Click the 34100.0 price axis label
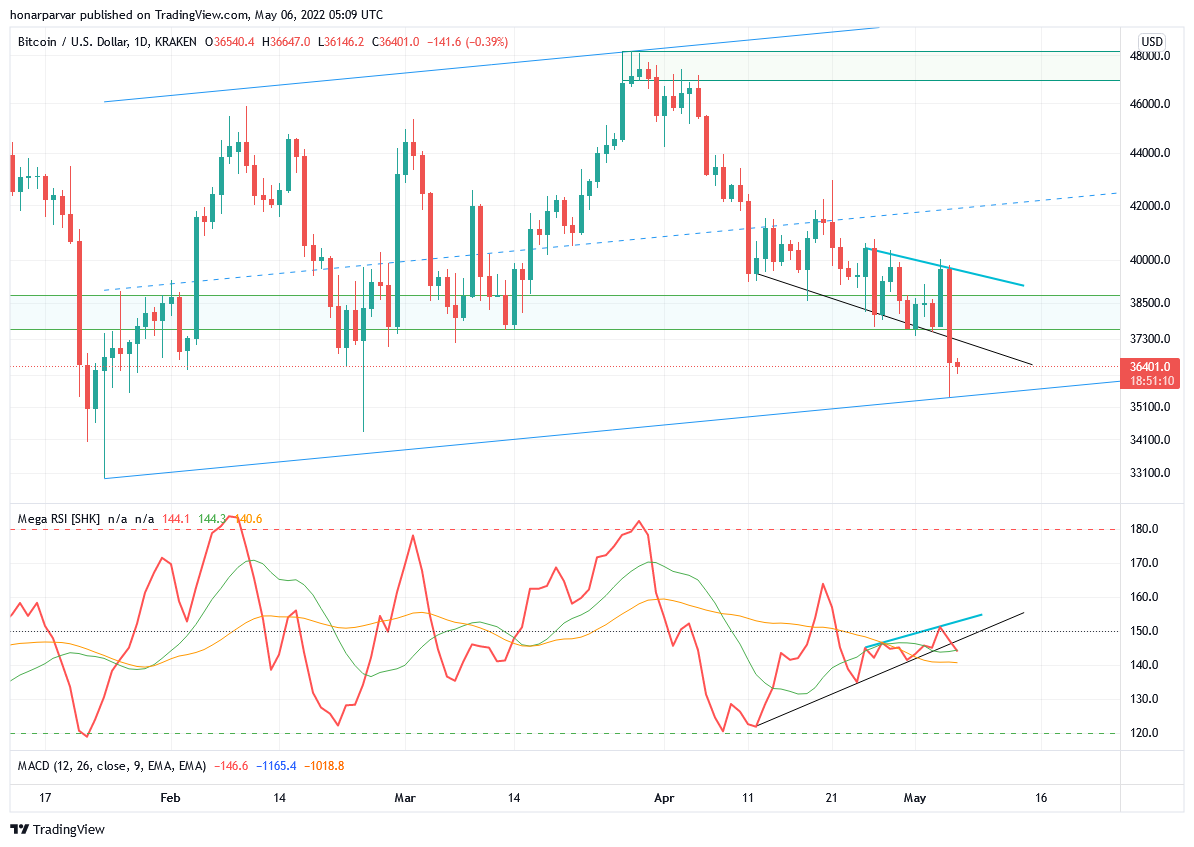This screenshot has width=1194, height=847. [x=1149, y=439]
